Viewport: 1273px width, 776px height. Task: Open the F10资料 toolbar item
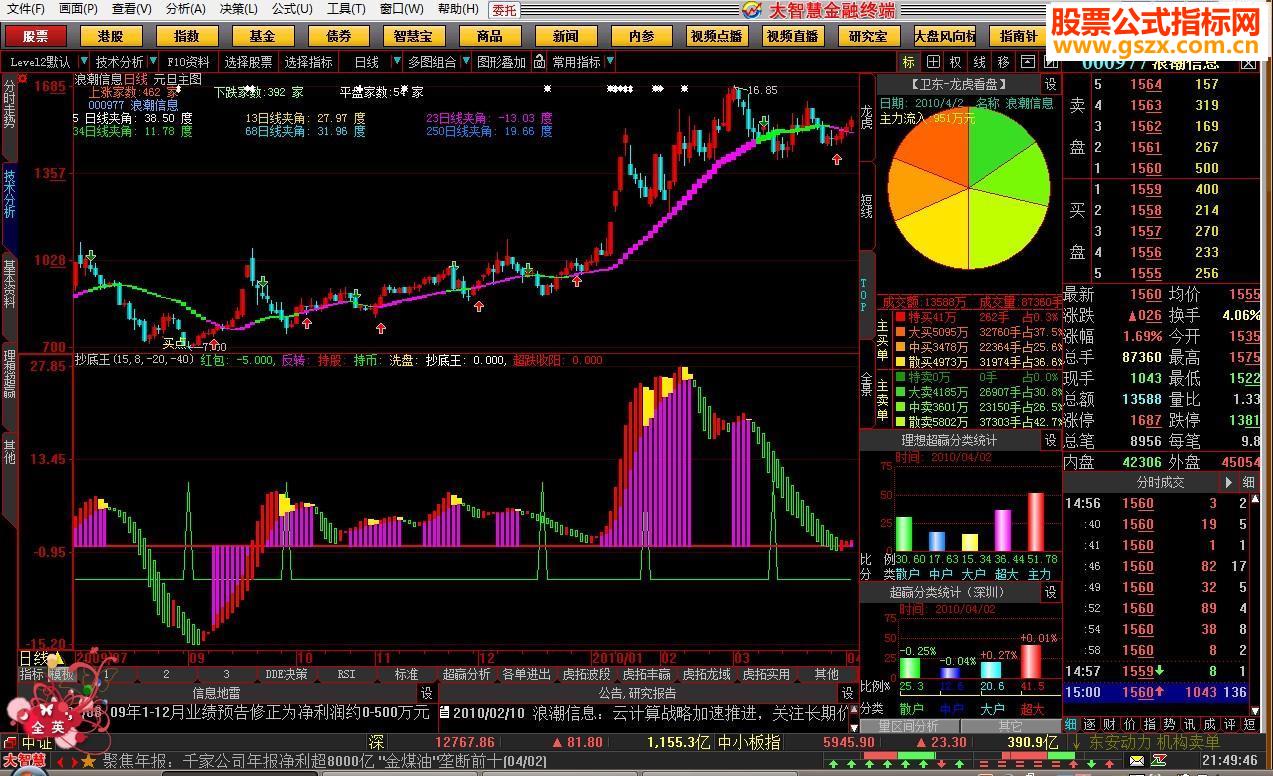(x=189, y=62)
